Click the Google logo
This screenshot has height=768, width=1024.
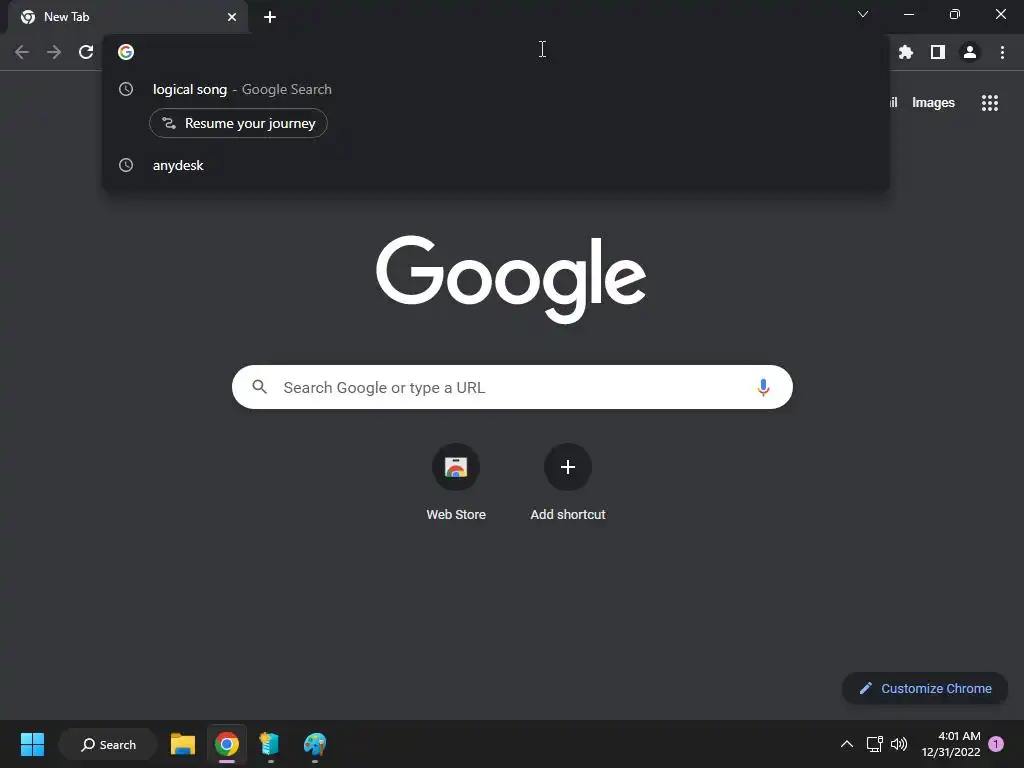pyautogui.click(x=511, y=280)
